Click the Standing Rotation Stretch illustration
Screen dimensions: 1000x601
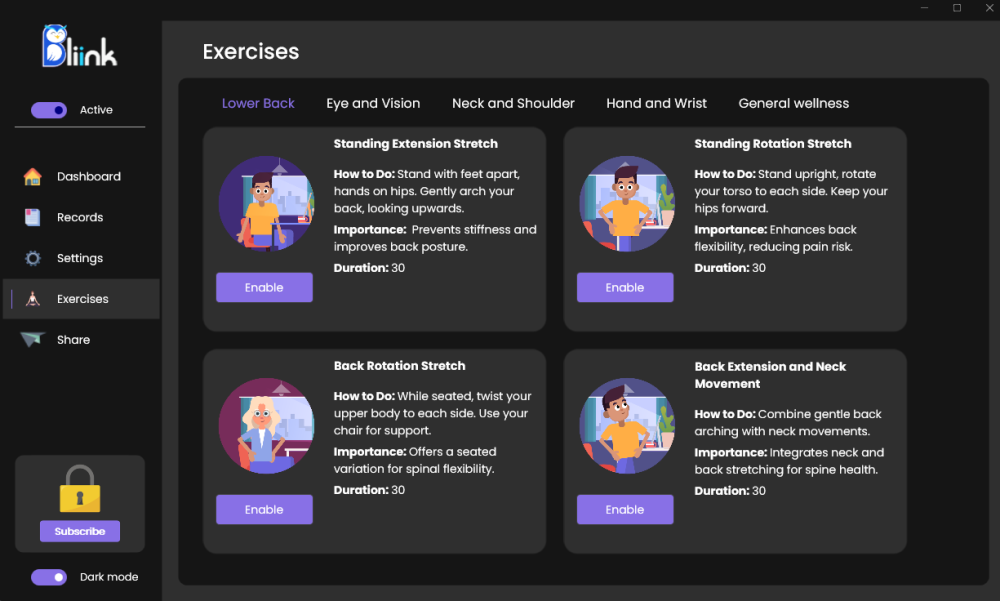pos(627,204)
